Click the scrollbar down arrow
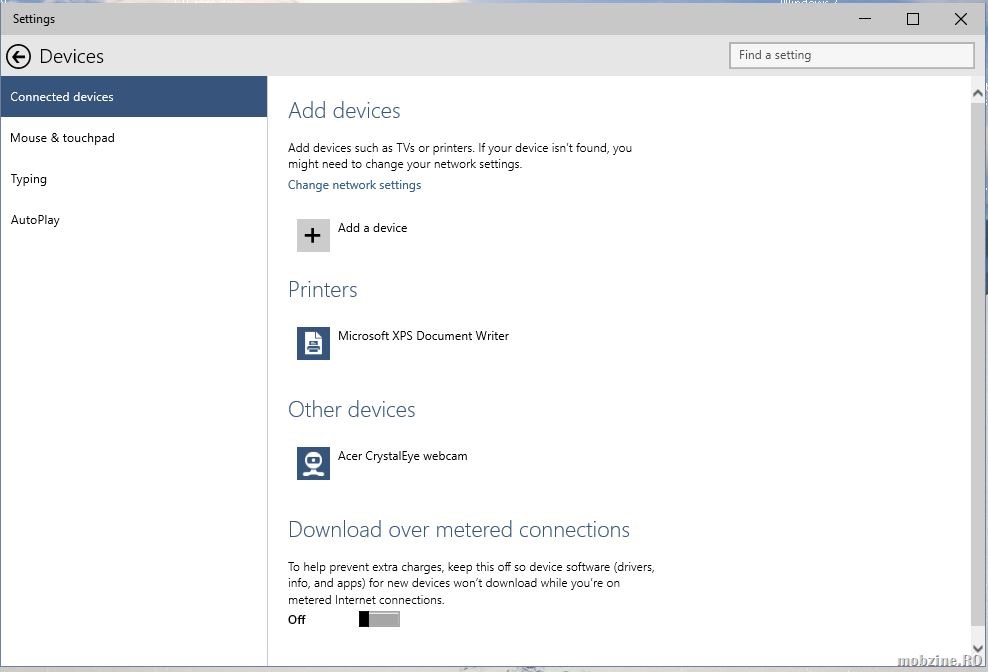The height and width of the screenshot is (672, 988). 978,648
